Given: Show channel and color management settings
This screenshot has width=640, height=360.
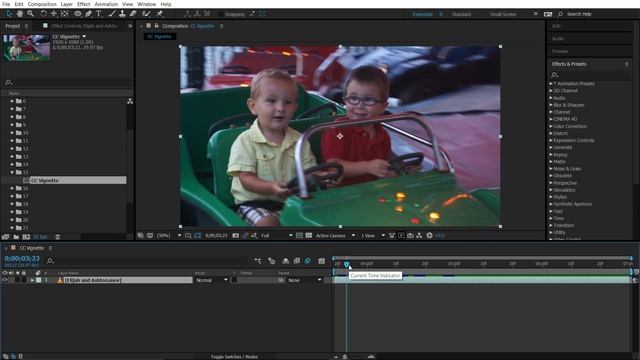Looking at the screenshot, I should [254, 236].
